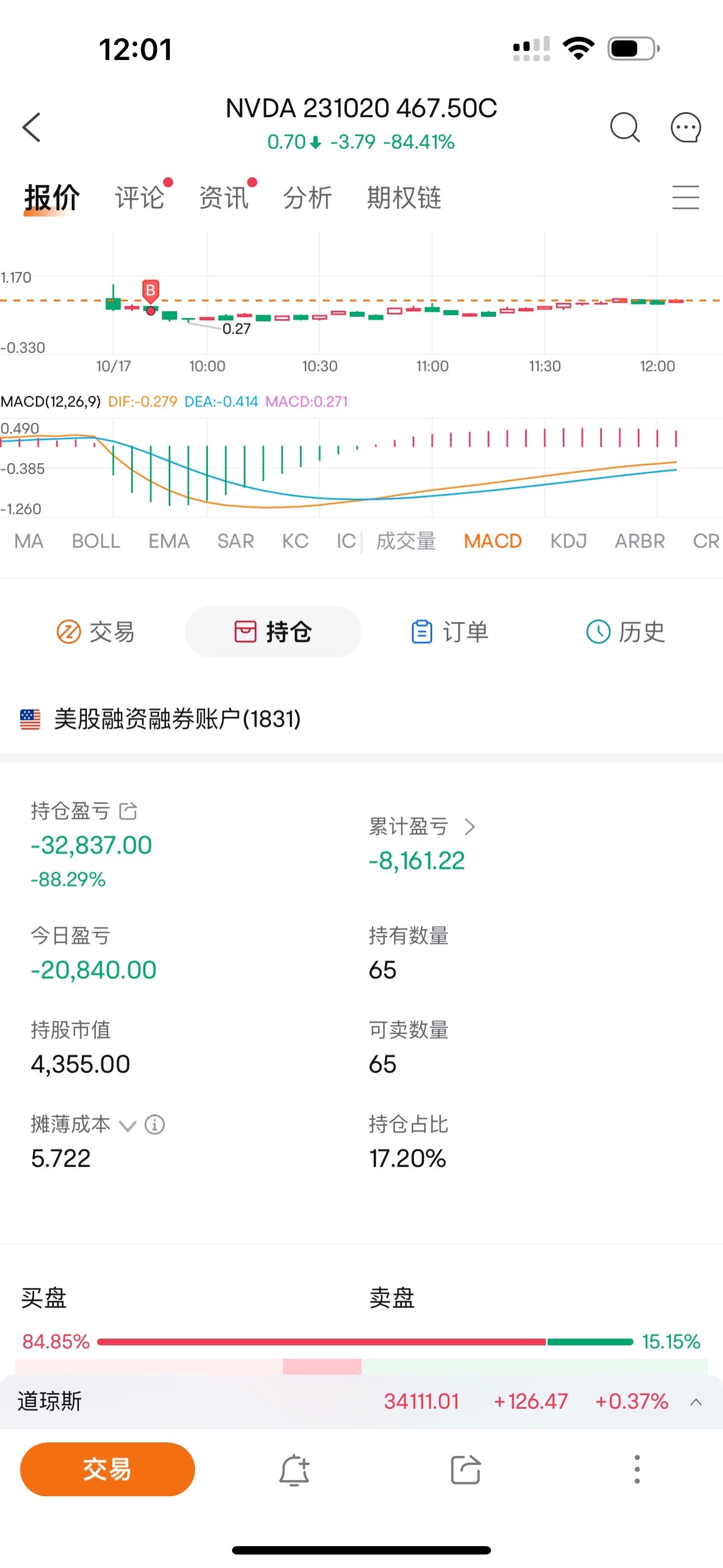Open 累计盈亏 details chevron
Image resolution: width=723 pixels, height=1568 pixels.
coord(469,826)
